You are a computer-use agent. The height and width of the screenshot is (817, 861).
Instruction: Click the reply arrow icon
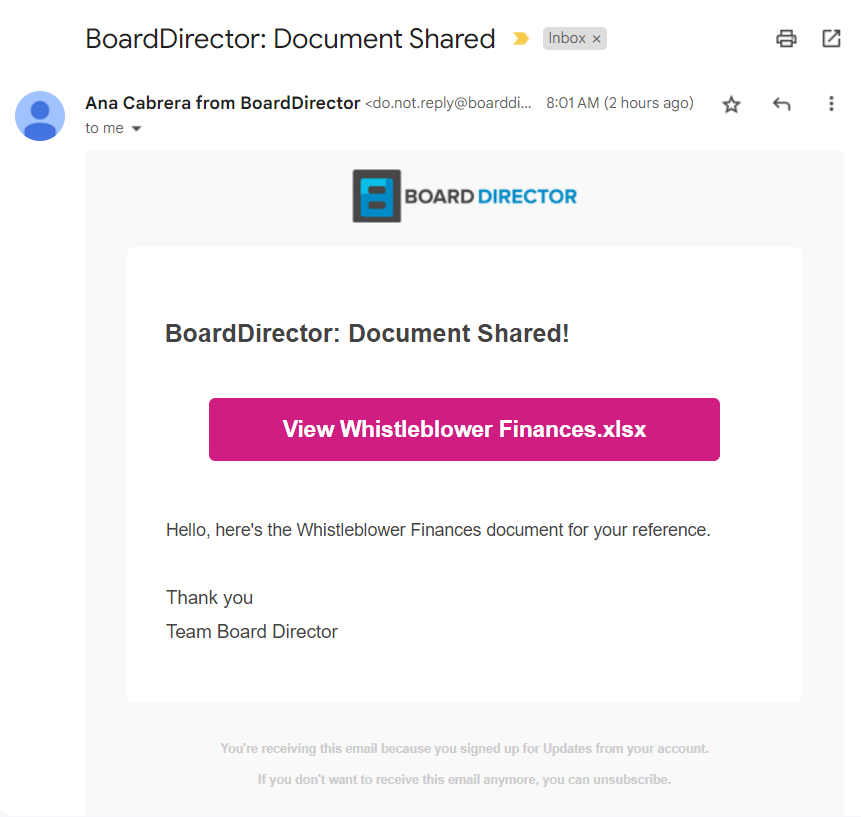[781, 104]
